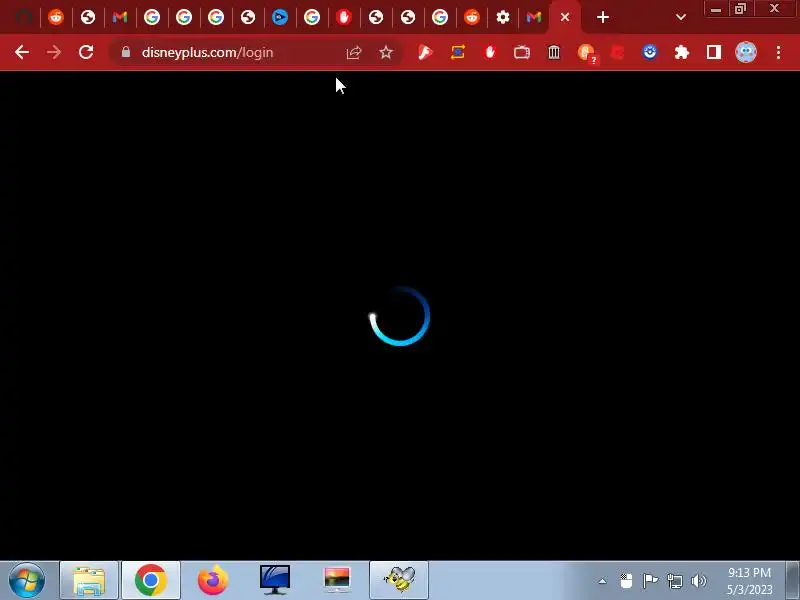
Task: Switch to the Settings gear tab
Action: [503, 17]
